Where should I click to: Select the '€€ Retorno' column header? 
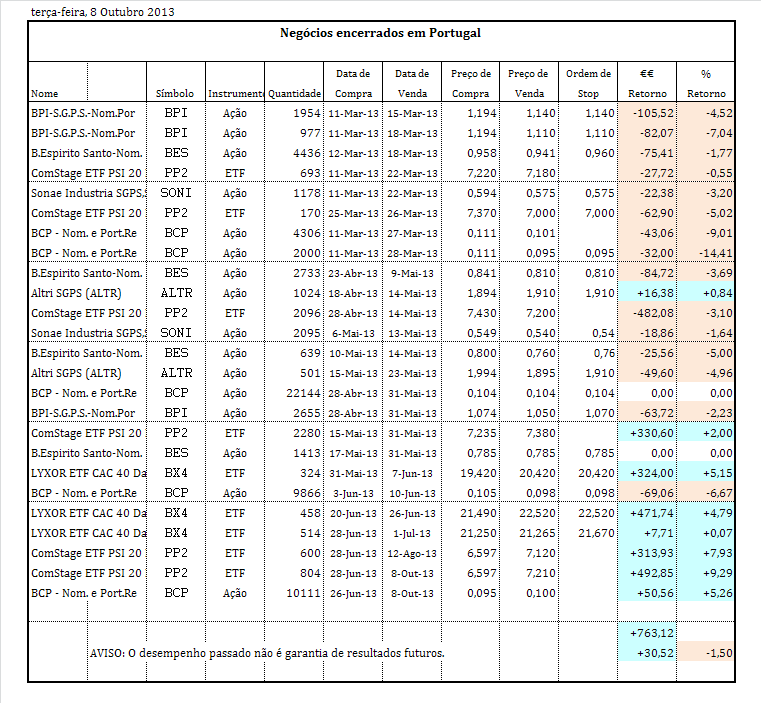[647, 83]
